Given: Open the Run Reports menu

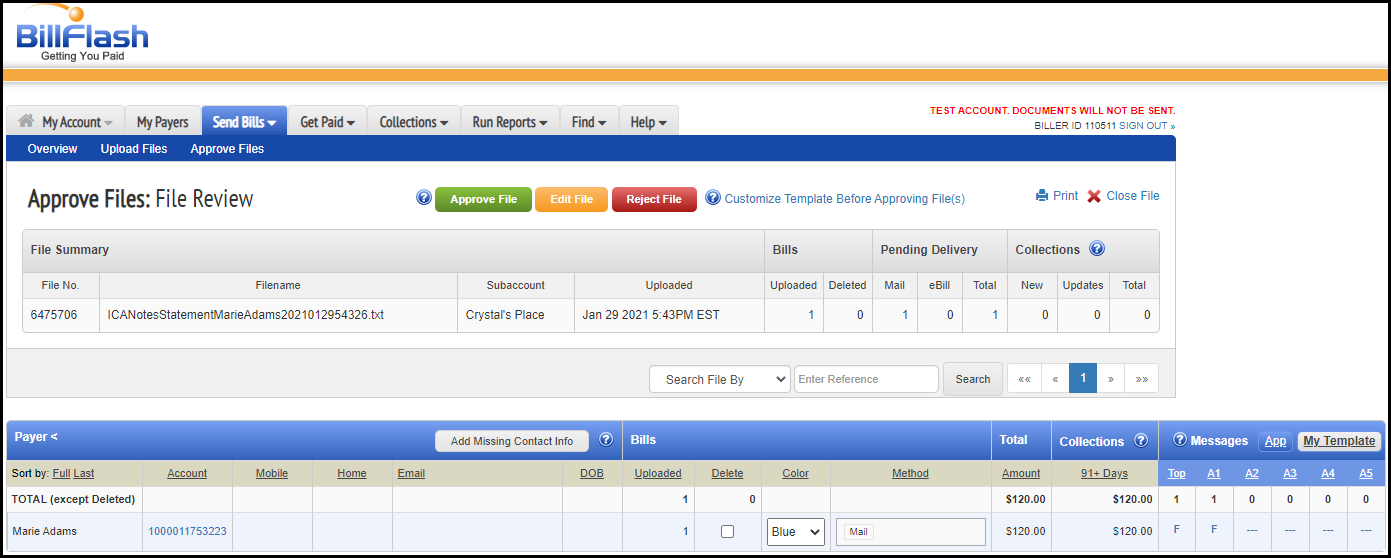Looking at the screenshot, I should pyautogui.click(x=509, y=122).
